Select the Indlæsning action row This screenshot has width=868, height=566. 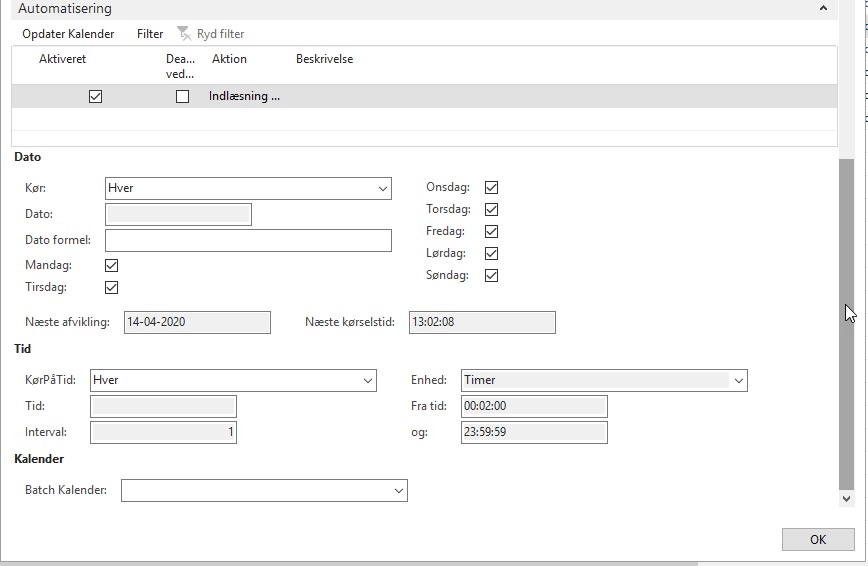(x=244, y=97)
